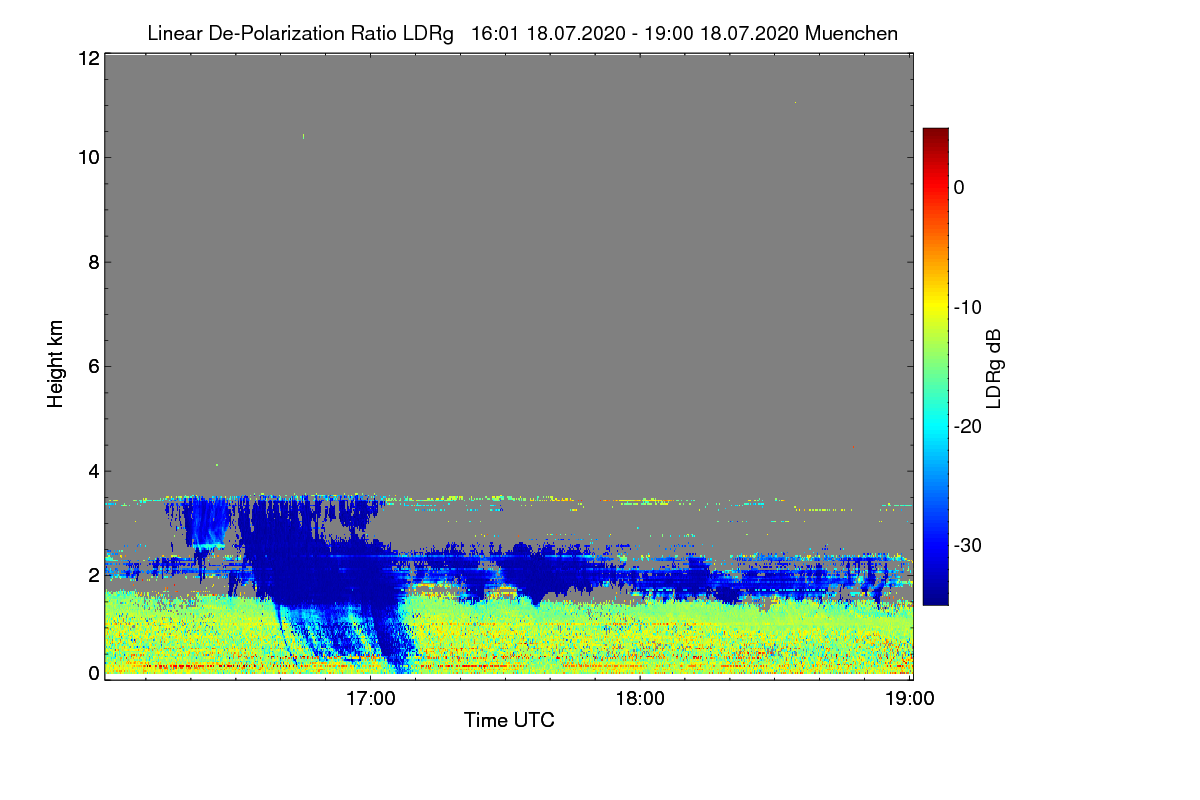Click the 12 km height tick label

click(88, 58)
